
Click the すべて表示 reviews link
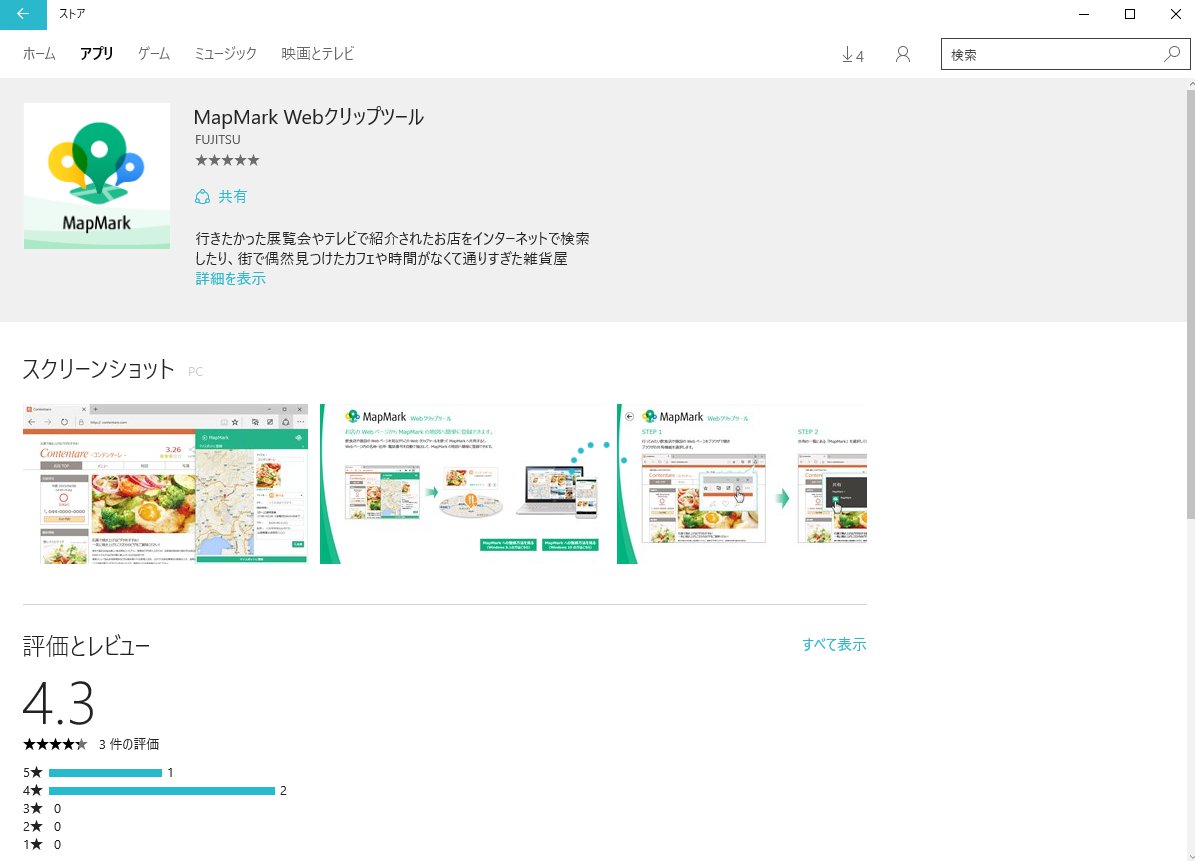tap(834, 645)
